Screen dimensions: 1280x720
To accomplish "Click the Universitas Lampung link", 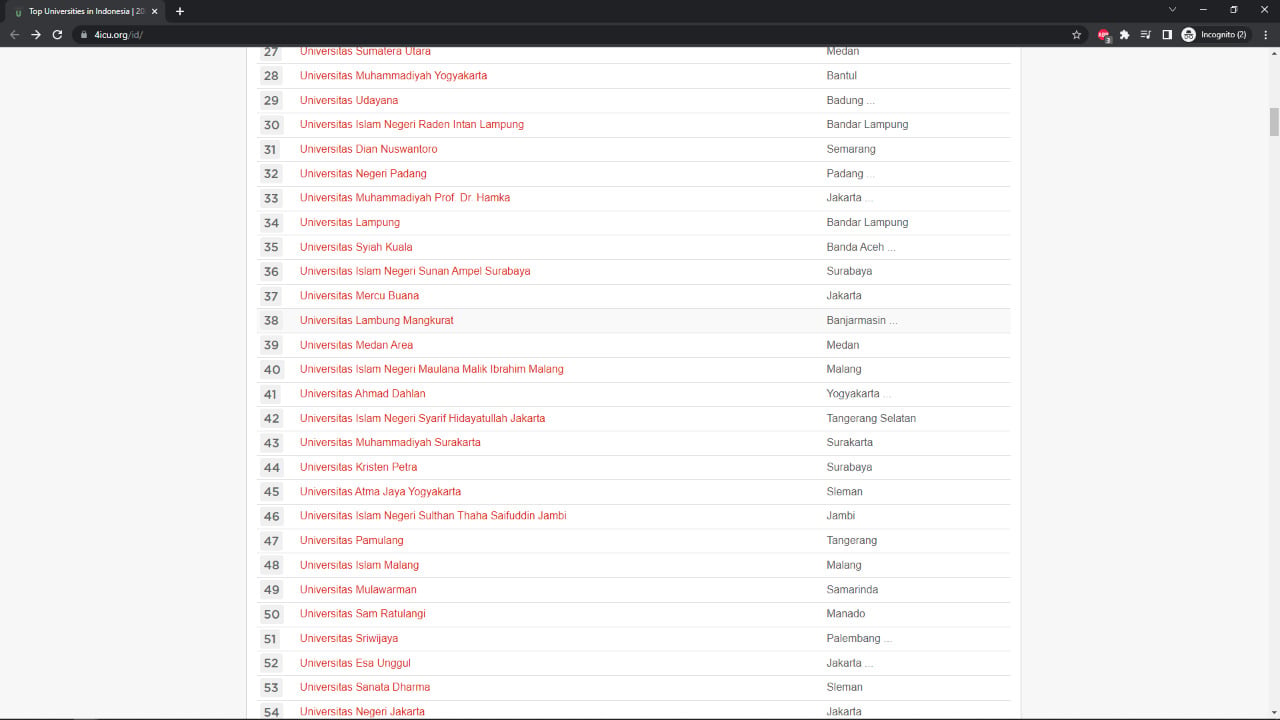I will pos(350,222).
